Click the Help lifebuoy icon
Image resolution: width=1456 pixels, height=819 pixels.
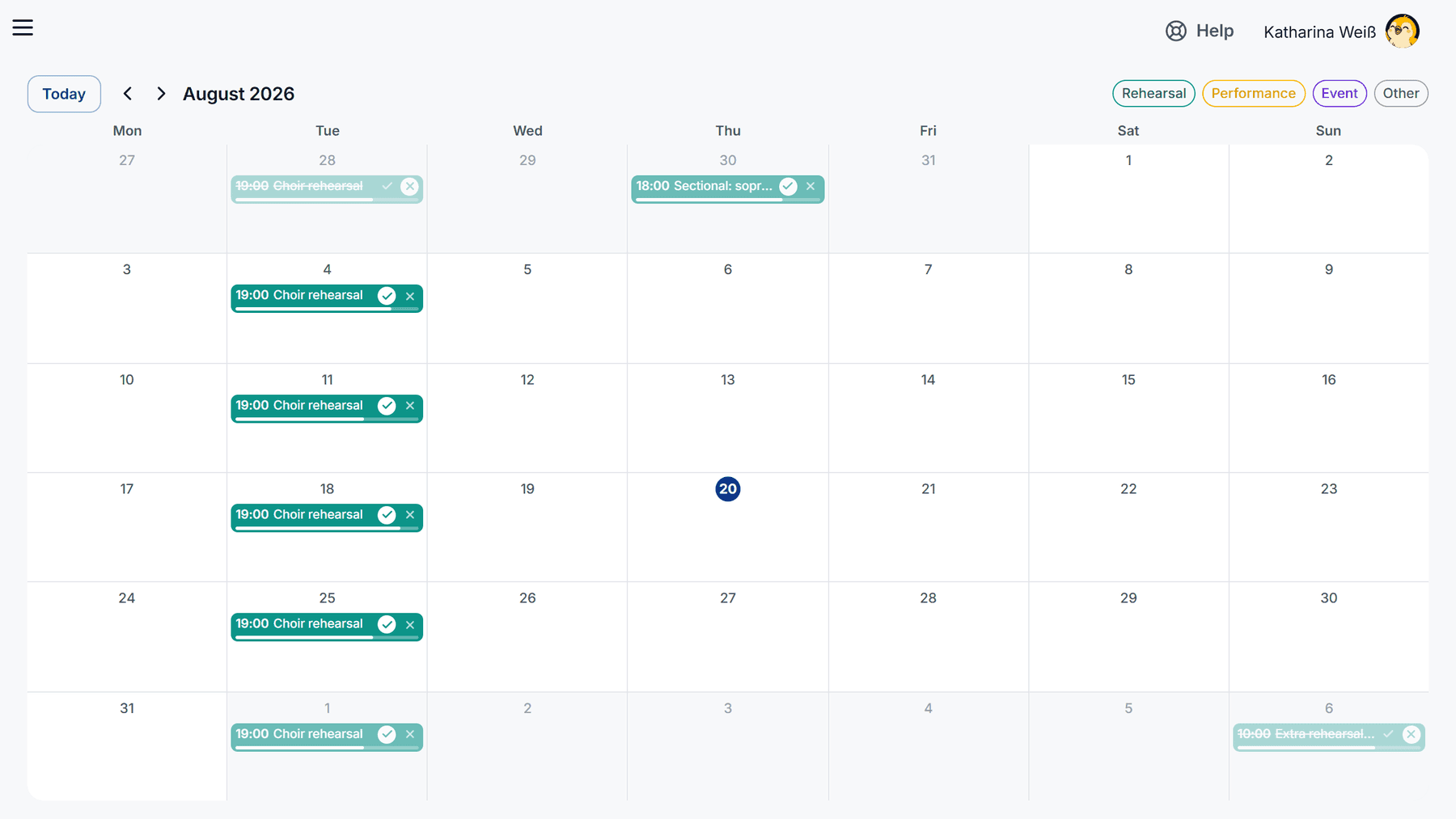pos(1175,31)
